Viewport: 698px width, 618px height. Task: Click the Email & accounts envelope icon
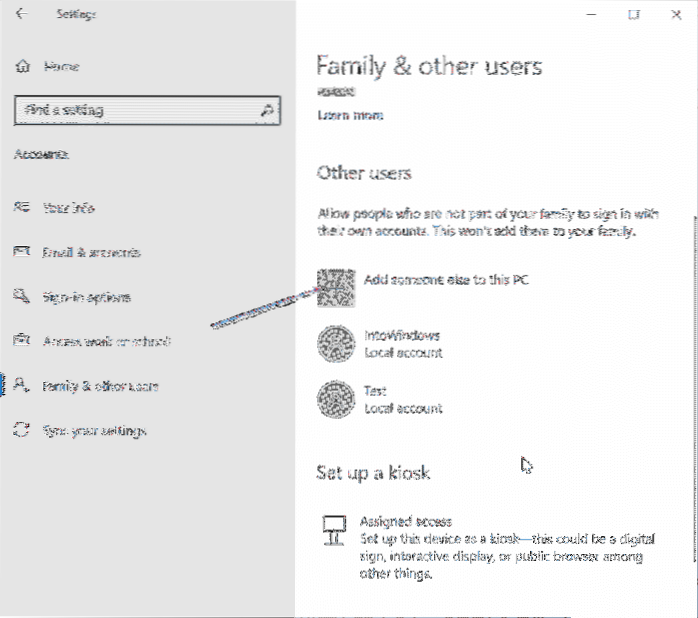(22, 253)
